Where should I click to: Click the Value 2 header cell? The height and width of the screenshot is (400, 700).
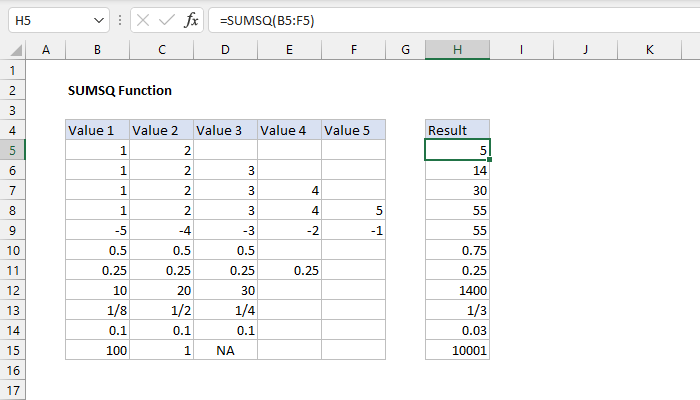point(162,130)
